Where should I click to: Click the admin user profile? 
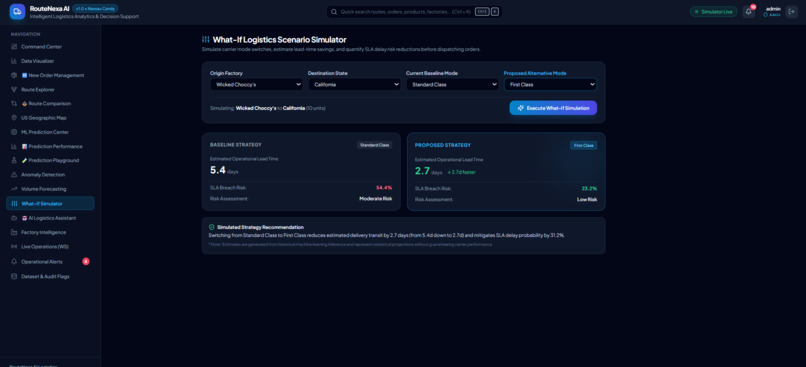tap(773, 11)
